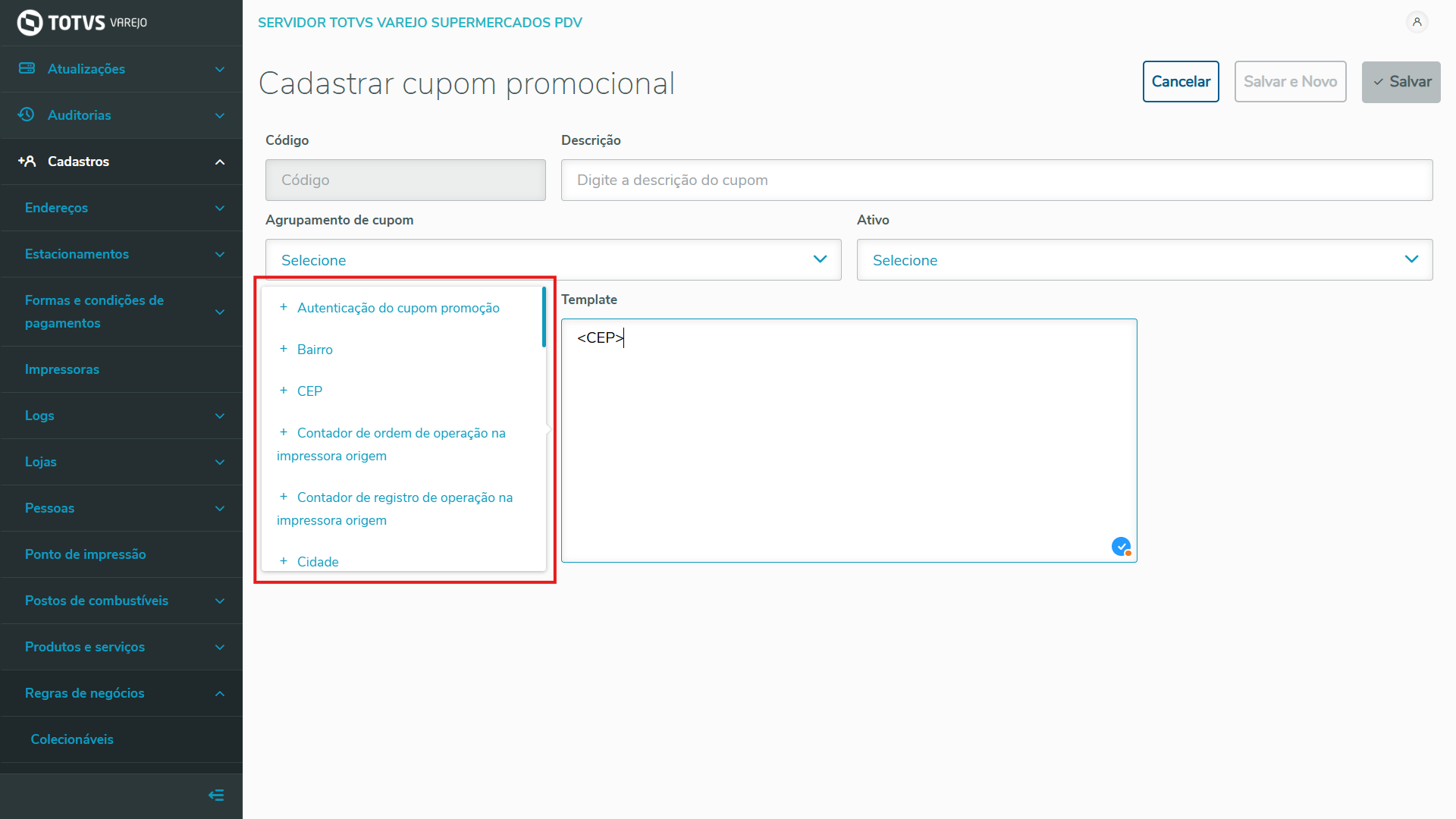1456x819 pixels.
Task: Expand the Endereços submenu chevron
Action: click(220, 208)
